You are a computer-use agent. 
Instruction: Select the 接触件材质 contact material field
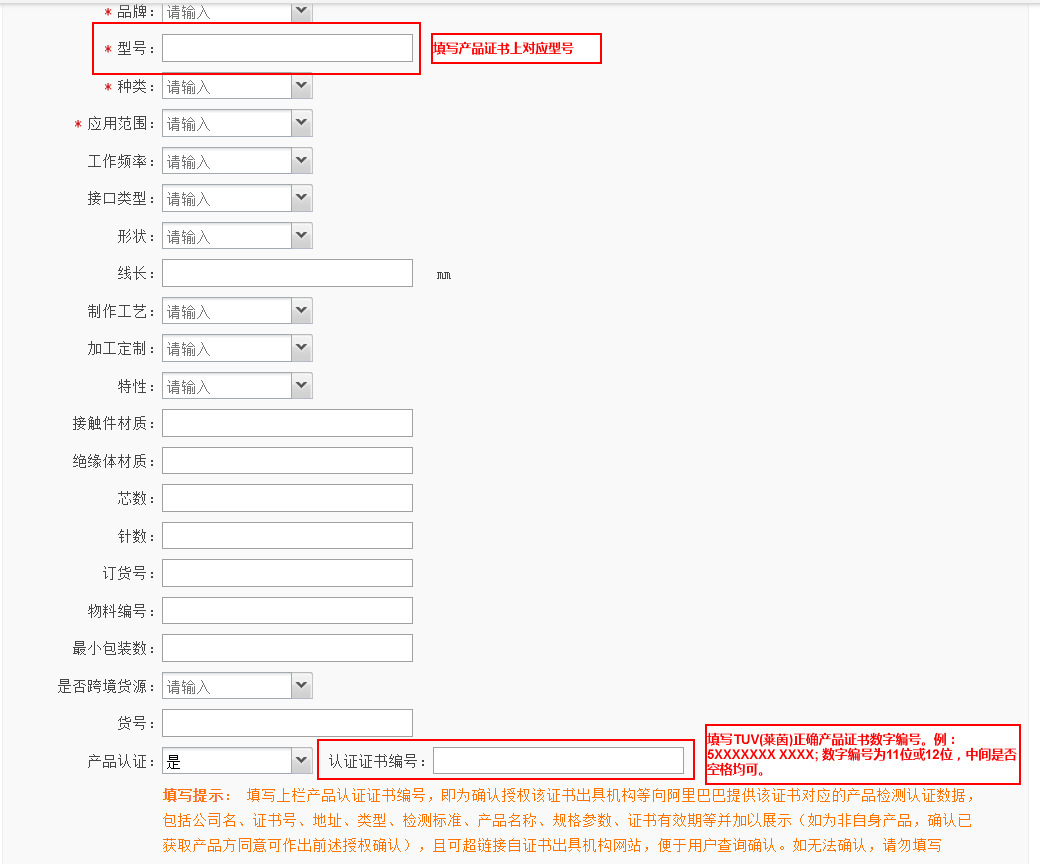click(287, 422)
